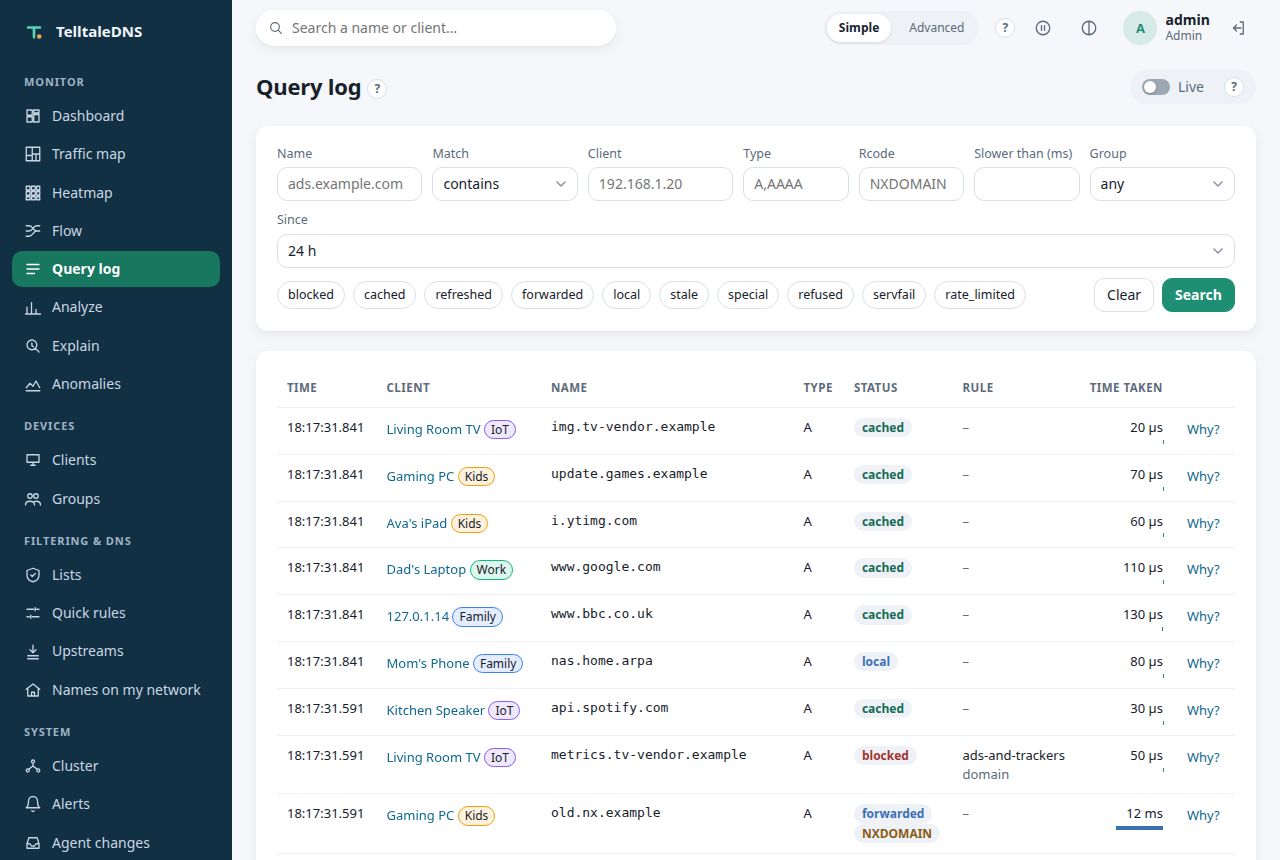
Task: Open the Traffic map view
Action: [116, 154]
